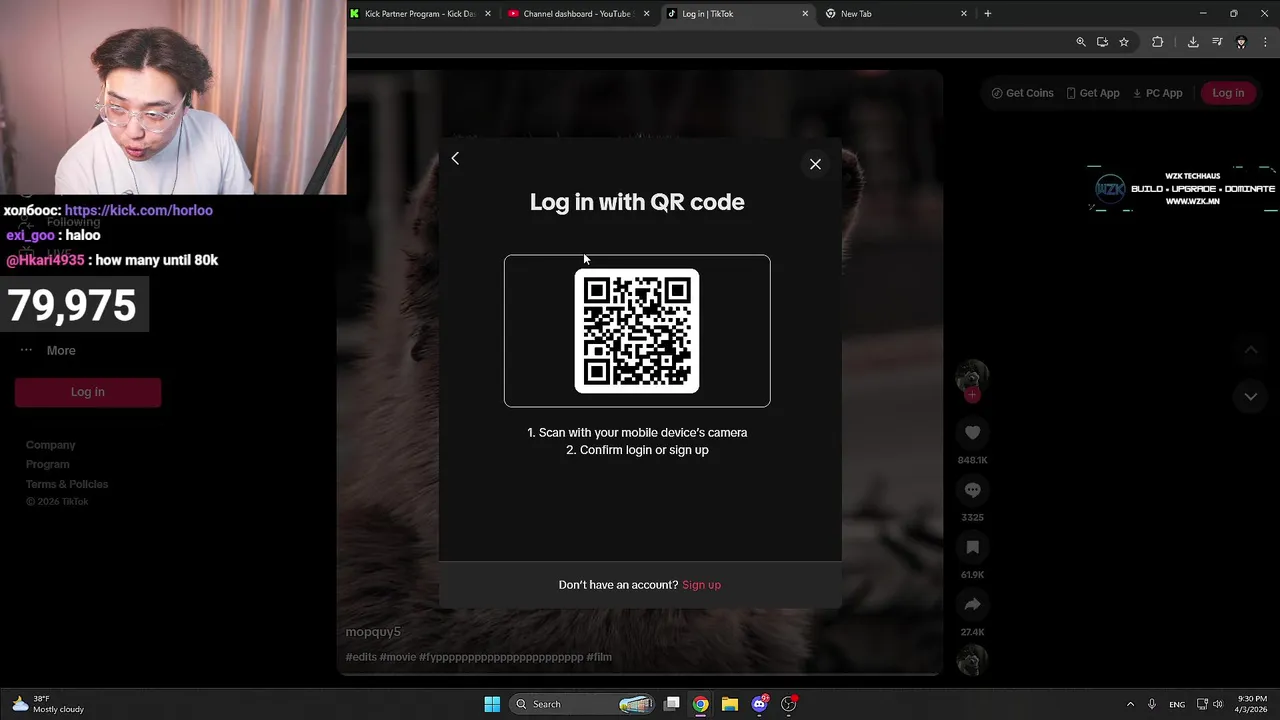Open the Company footer link
The height and width of the screenshot is (720, 1280).
51,445
